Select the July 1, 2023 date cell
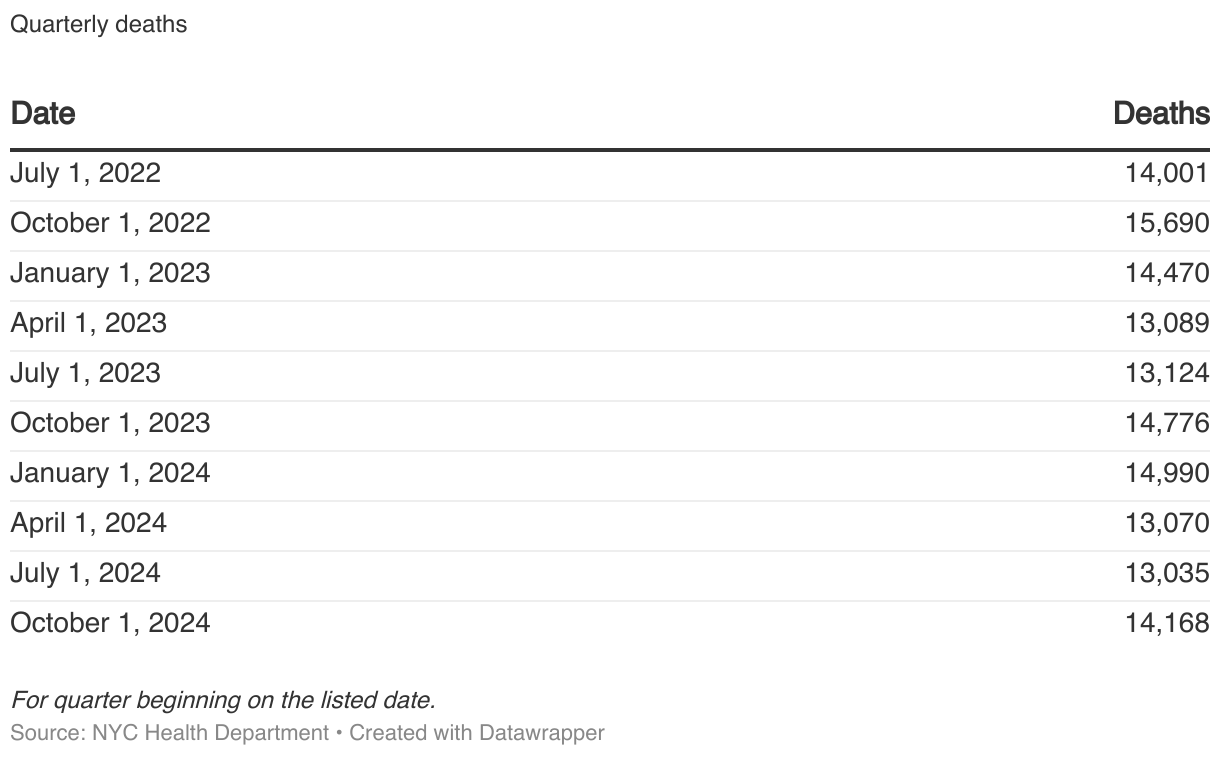 click(85, 373)
